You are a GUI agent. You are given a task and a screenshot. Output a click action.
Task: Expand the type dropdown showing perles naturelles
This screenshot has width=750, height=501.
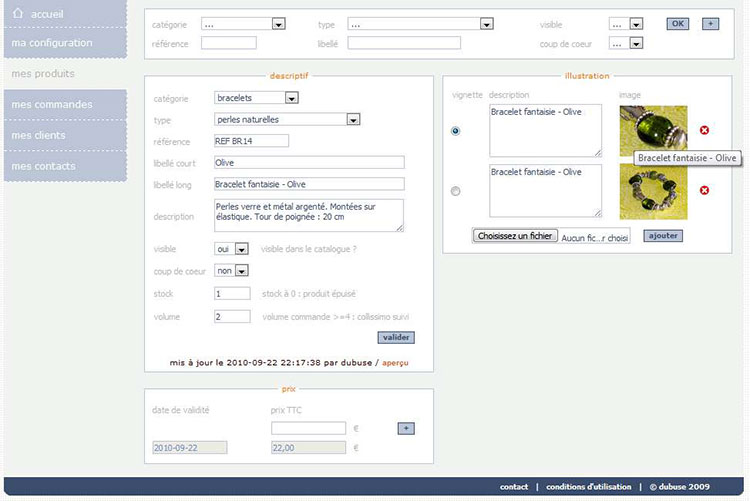[x=287, y=120]
